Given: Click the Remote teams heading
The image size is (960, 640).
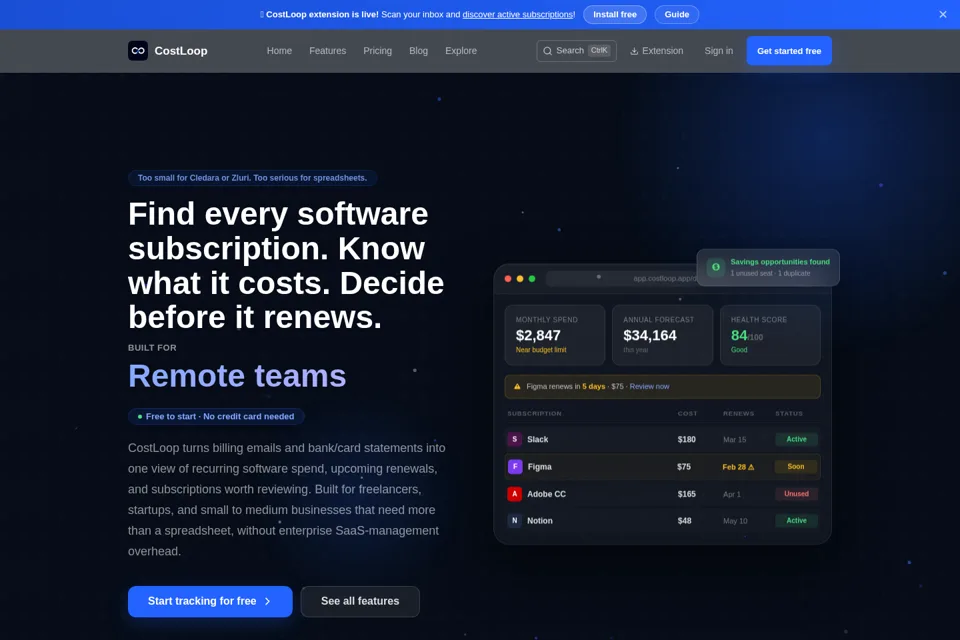Looking at the screenshot, I should point(237,376).
